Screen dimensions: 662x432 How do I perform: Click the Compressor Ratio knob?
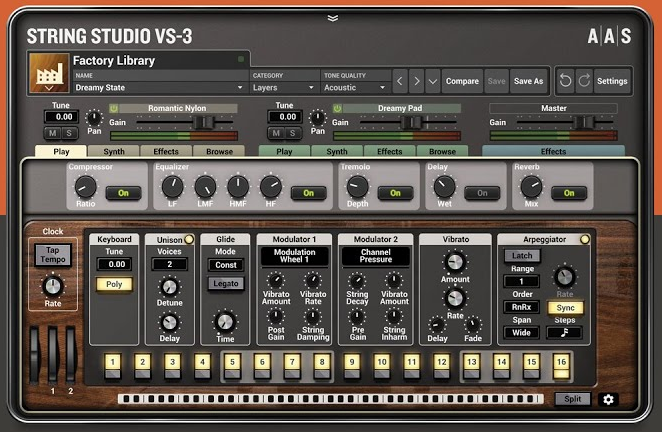click(x=85, y=187)
